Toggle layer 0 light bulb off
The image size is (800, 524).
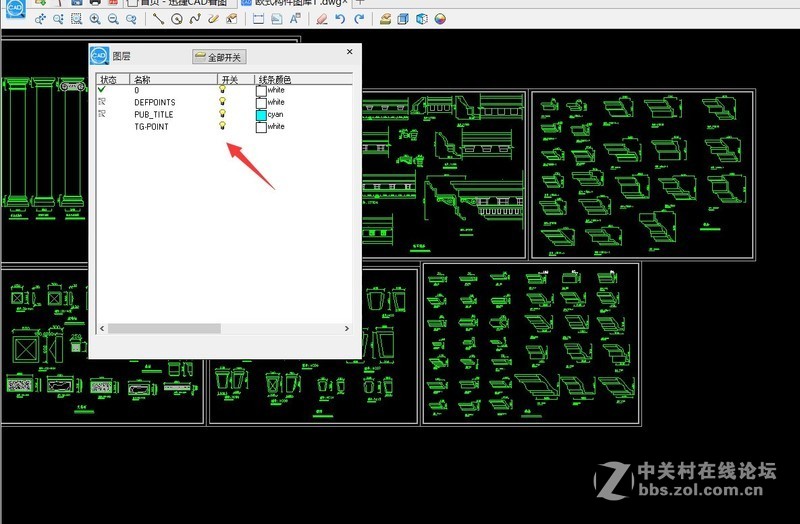tap(222, 89)
